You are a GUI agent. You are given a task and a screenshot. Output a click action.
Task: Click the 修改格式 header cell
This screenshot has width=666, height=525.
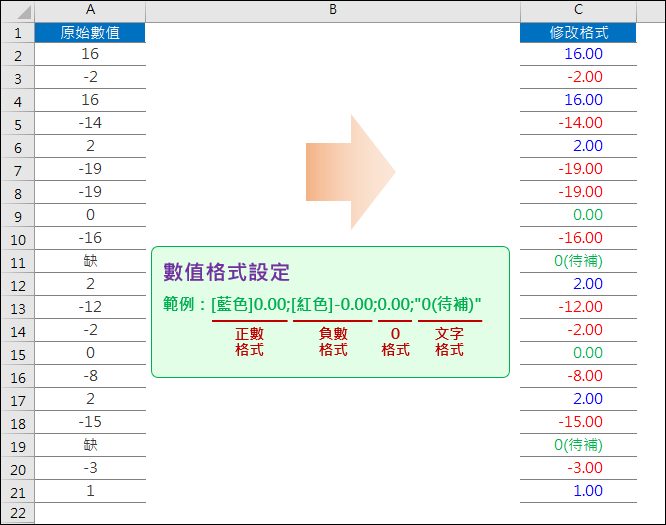point(578,33)
